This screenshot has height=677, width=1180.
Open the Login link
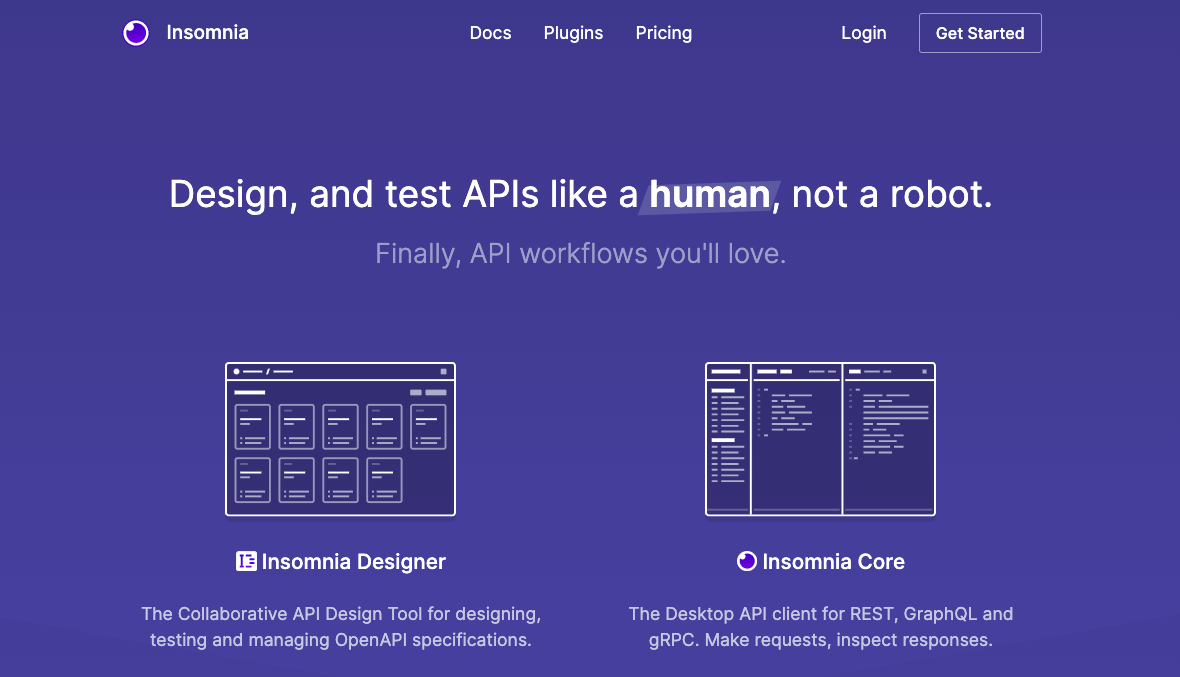tap(864, 33)
